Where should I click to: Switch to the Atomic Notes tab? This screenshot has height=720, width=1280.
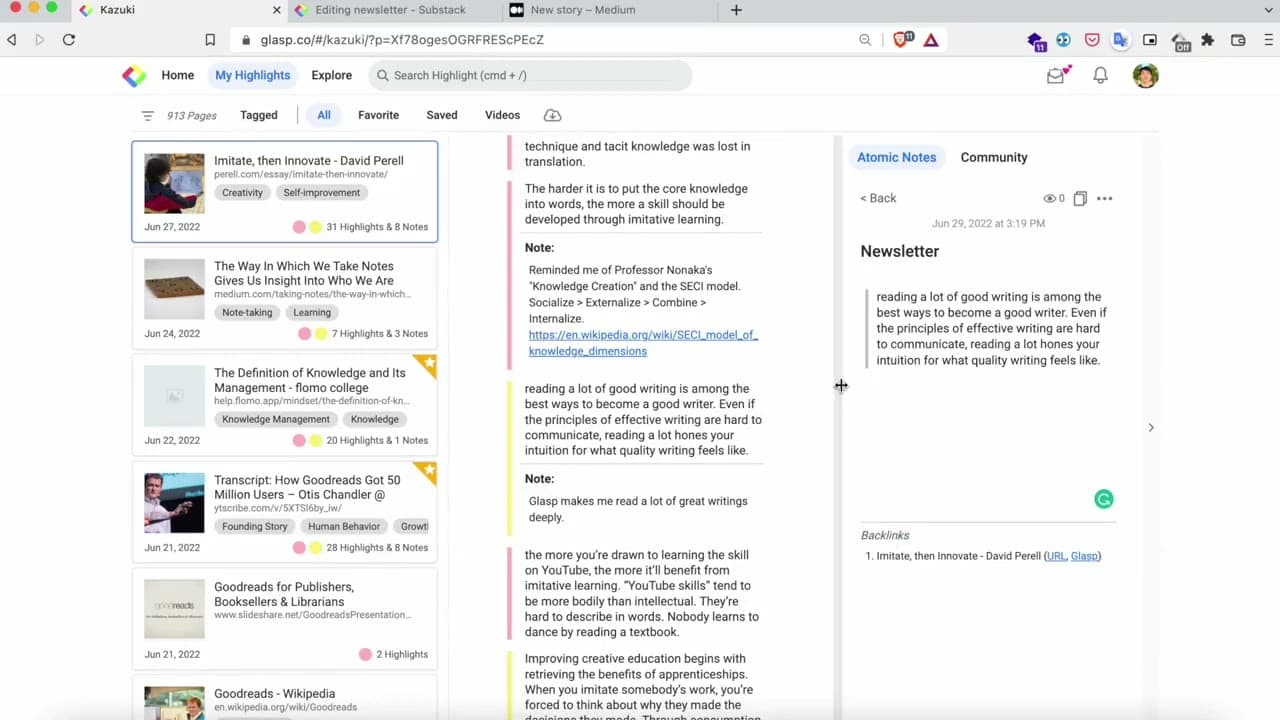click(x=897, y=157)
